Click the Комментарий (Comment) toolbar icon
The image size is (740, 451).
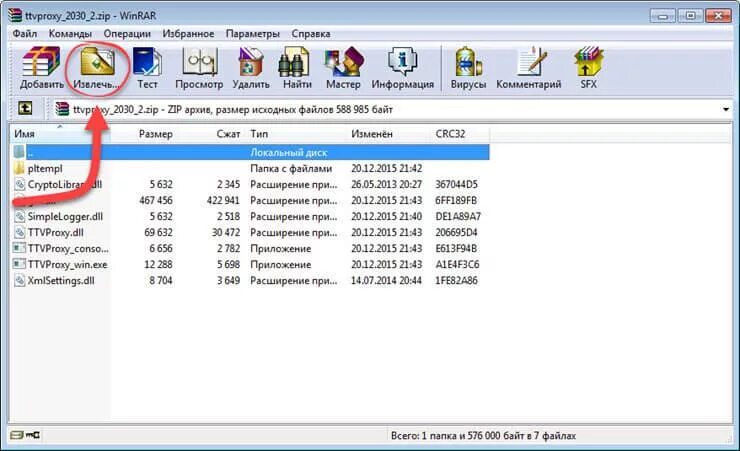pyautogui.click(x=532, y=61)
